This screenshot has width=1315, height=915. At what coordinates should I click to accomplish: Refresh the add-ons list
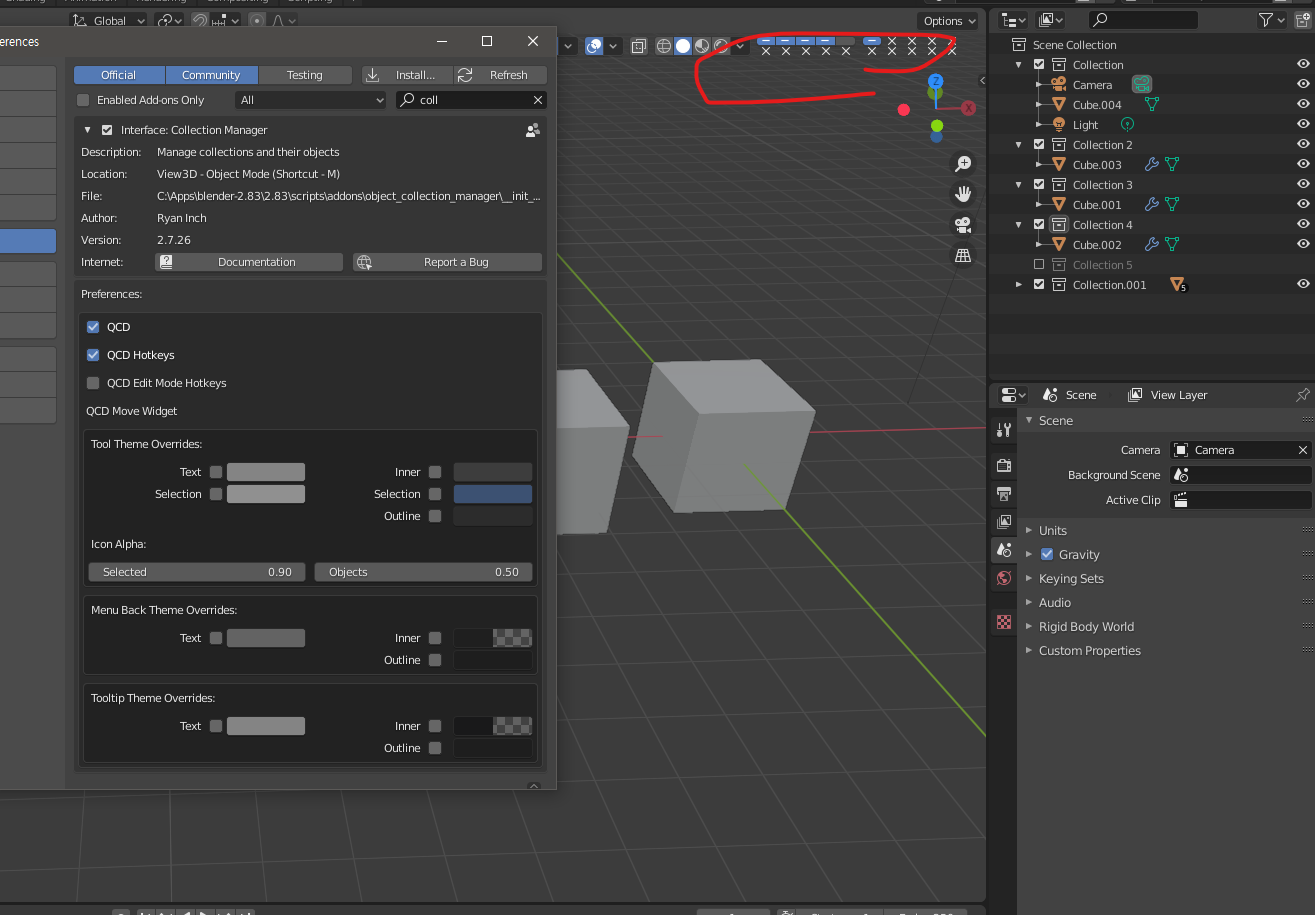tap(501, 75)
